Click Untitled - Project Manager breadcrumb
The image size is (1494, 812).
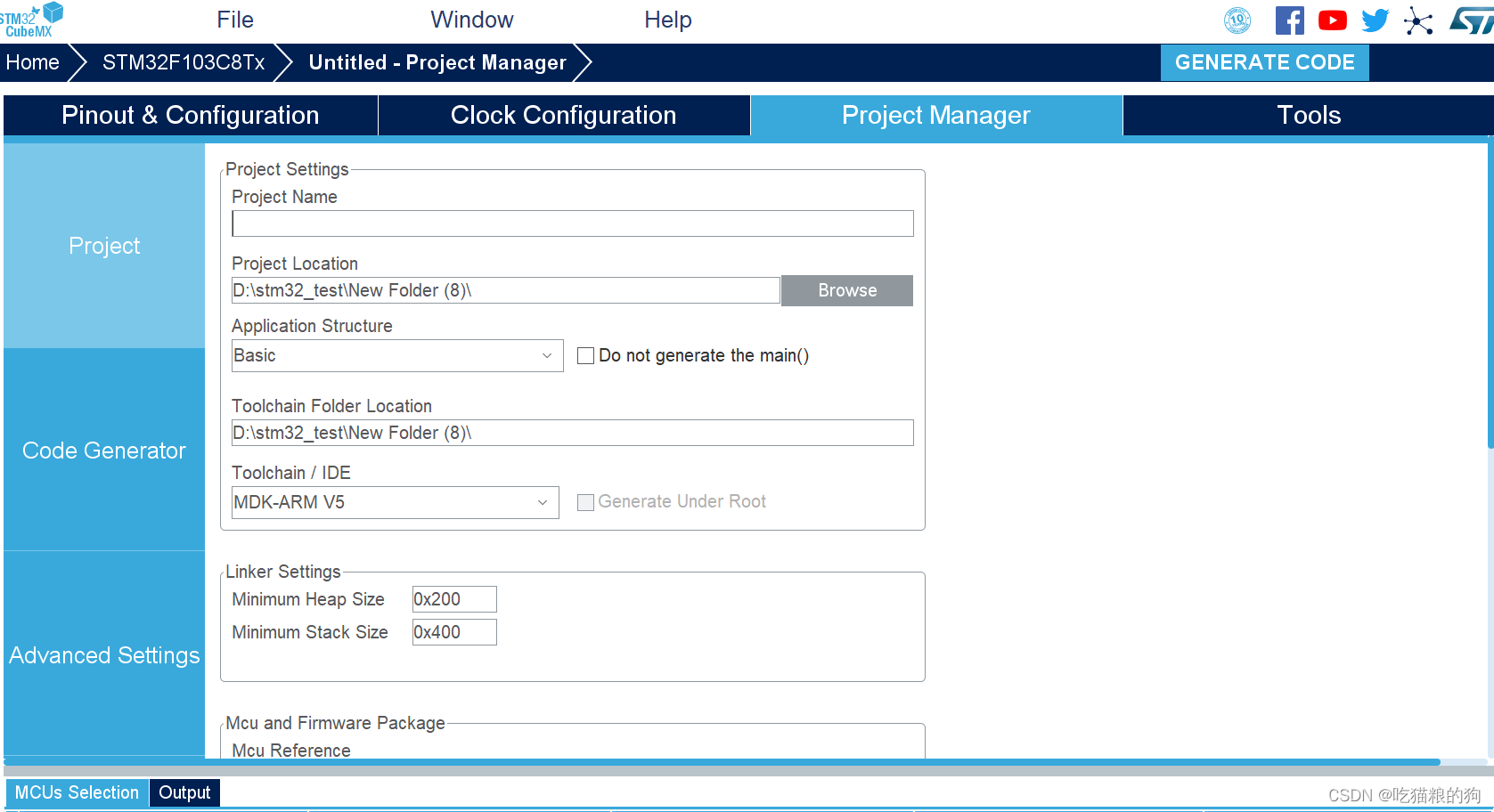point(437,62)
